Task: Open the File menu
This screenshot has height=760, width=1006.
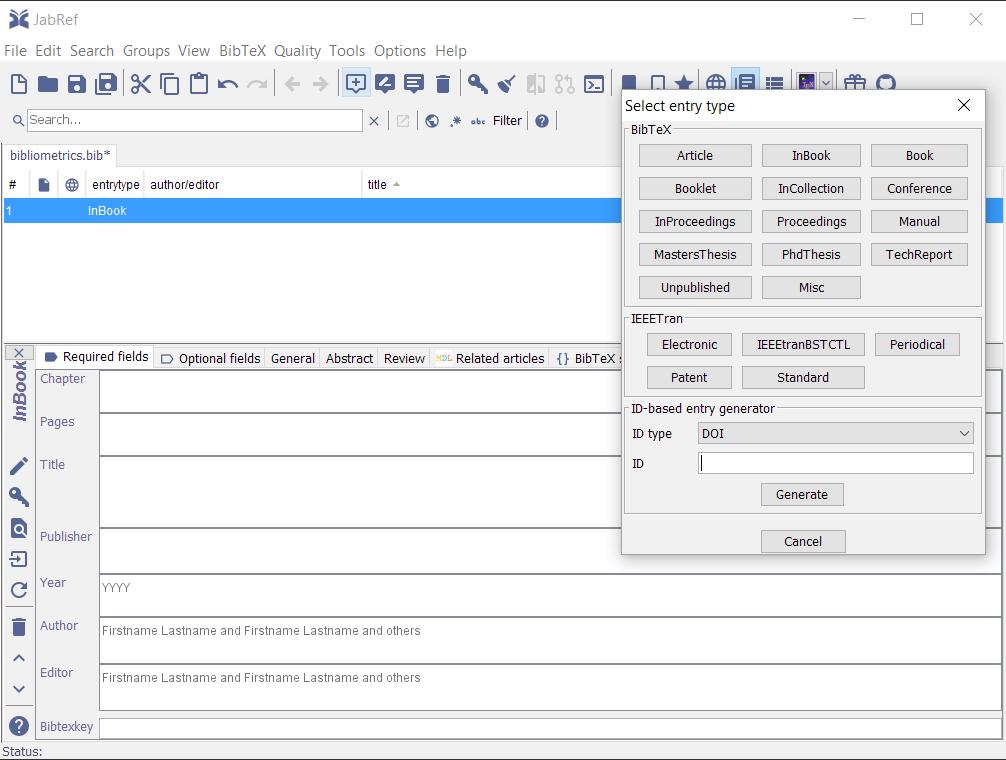Action: (15, 51)
